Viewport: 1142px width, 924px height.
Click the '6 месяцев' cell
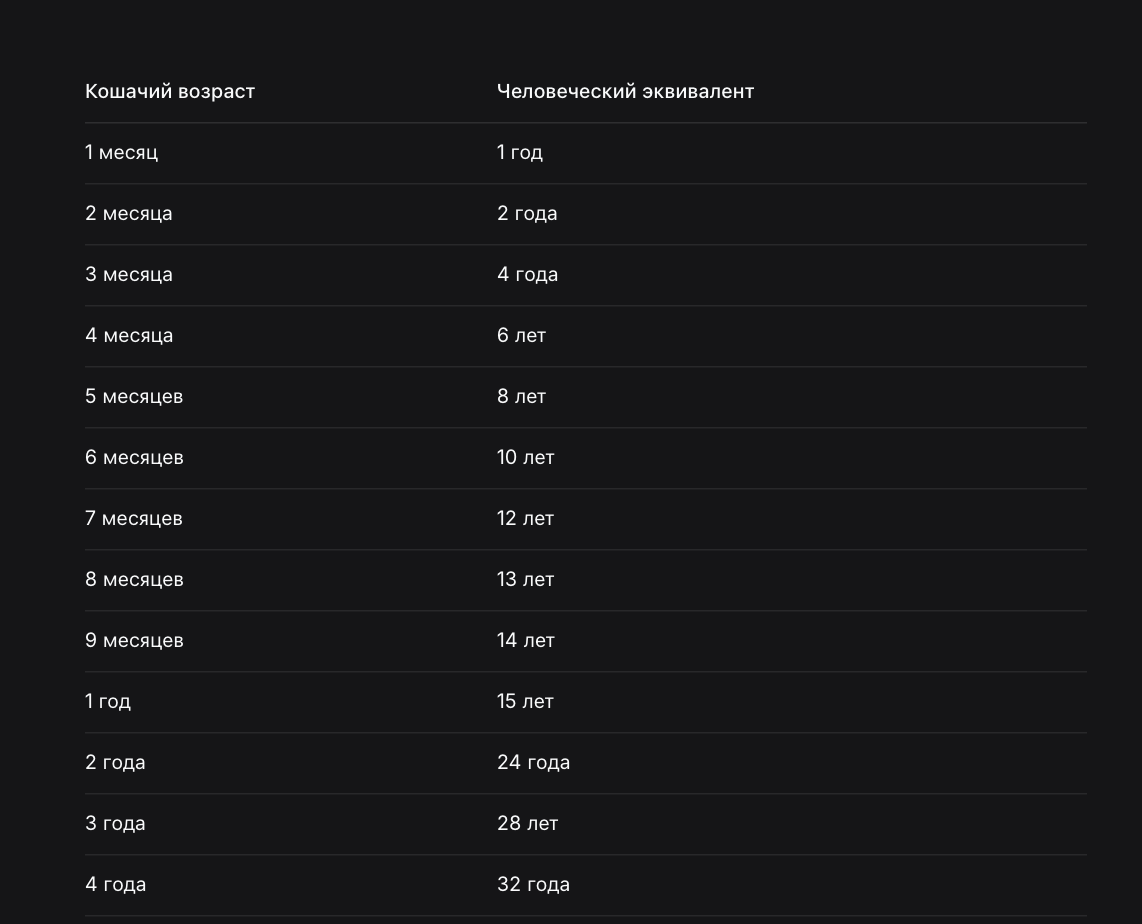134,458
